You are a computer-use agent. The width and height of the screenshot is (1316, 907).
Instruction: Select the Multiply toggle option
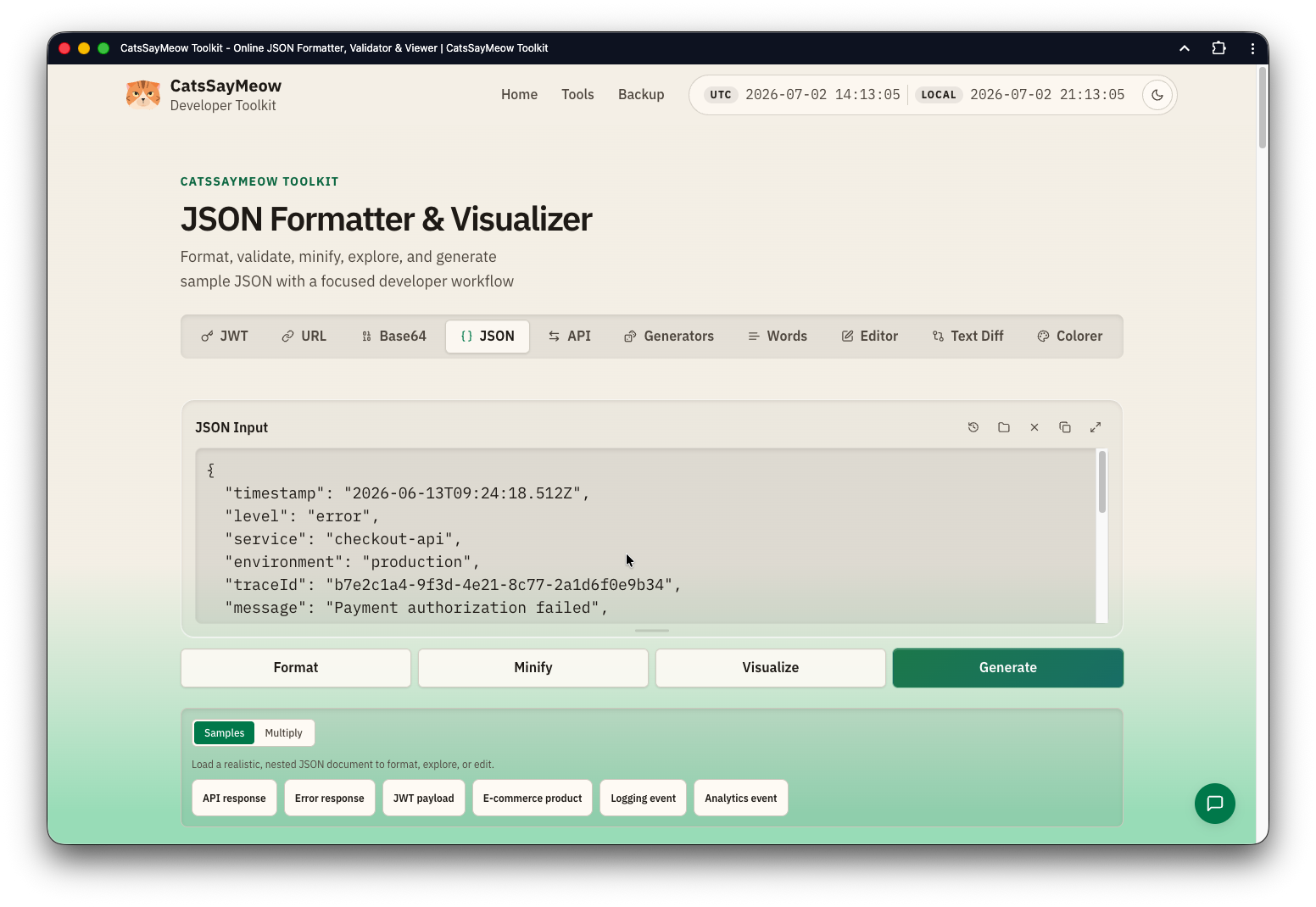point(283,733)
